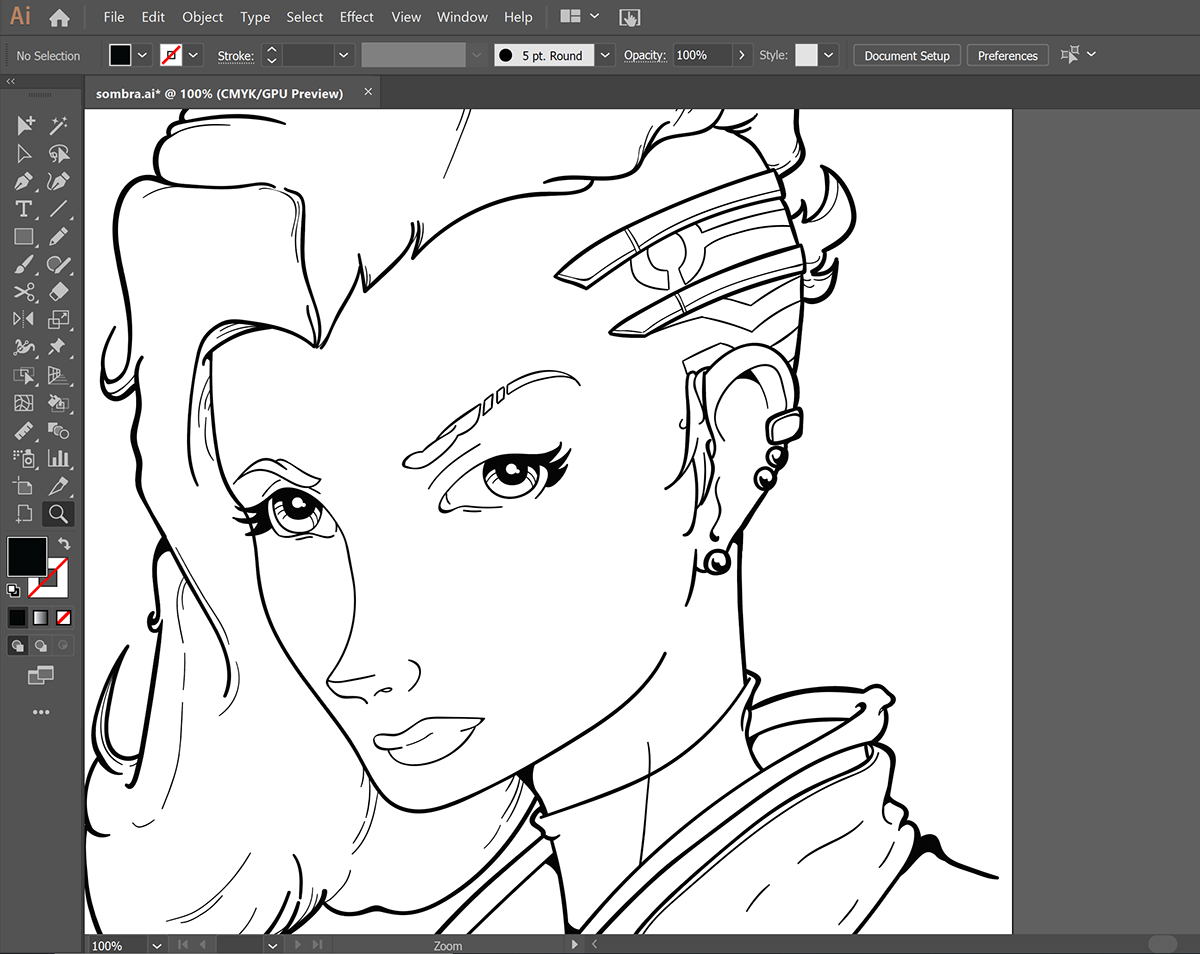Go to the Home screen icon
The height and width of the screenshot is (954, 1200).
59,17
